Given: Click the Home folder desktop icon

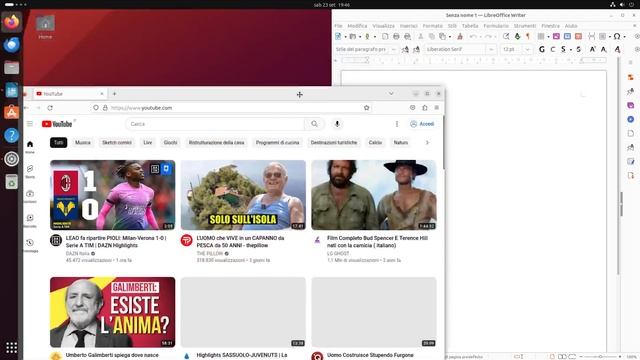Looking at the screenshot, I should [45, 27].
